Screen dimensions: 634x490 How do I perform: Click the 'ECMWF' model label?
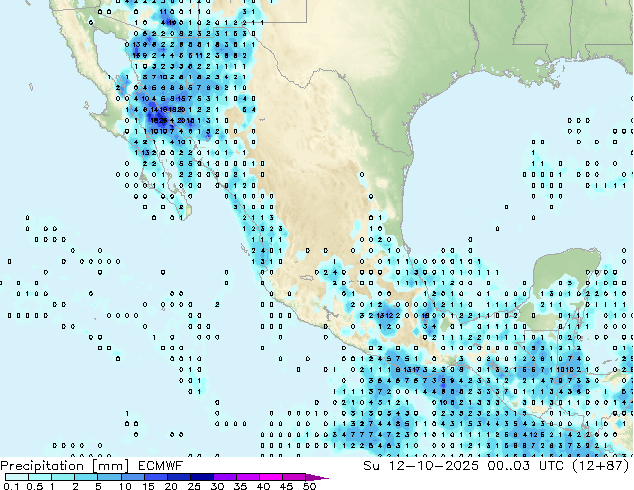pos(161,466)
